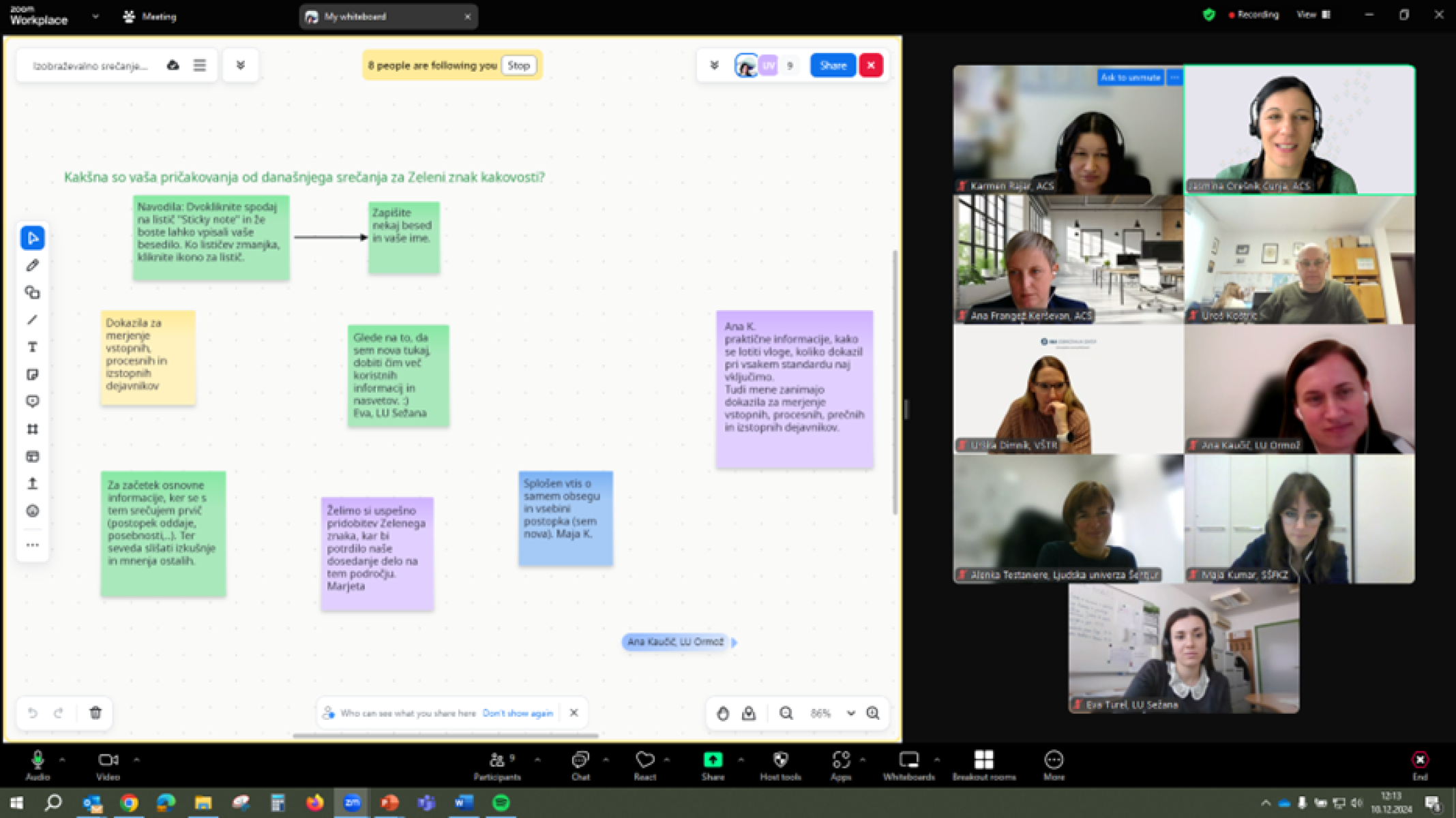Toggle the Video camera

108,765
